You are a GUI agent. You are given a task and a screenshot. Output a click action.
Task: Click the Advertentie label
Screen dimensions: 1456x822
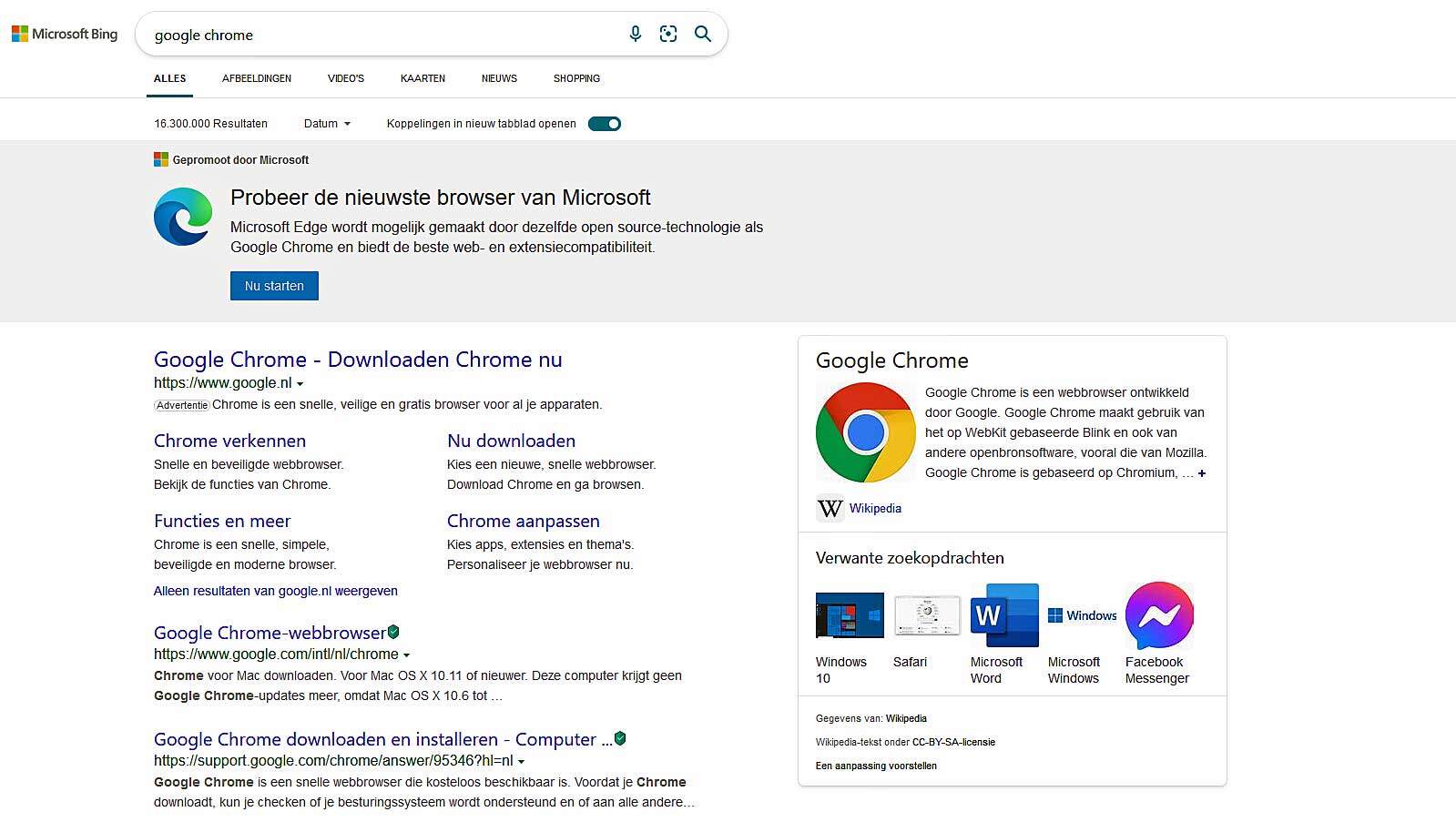pyautogui.click(x=182, y=405)
